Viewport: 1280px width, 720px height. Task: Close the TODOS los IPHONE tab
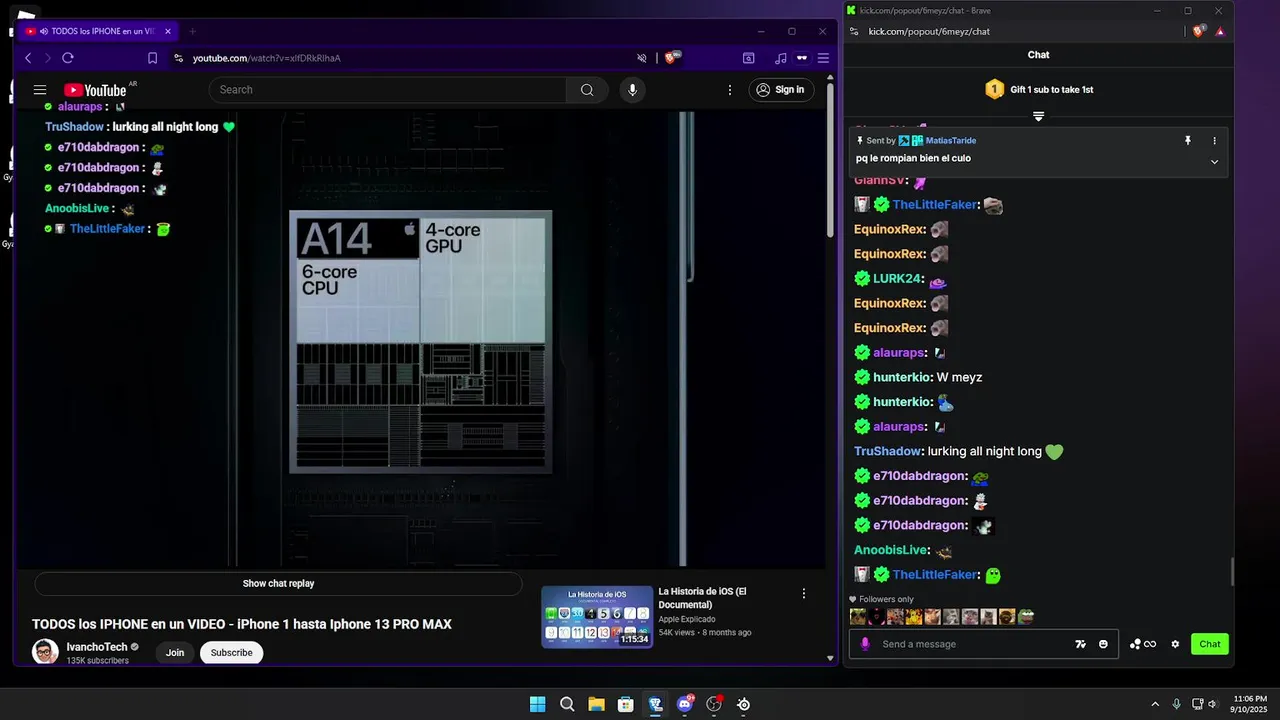[168, 31]
